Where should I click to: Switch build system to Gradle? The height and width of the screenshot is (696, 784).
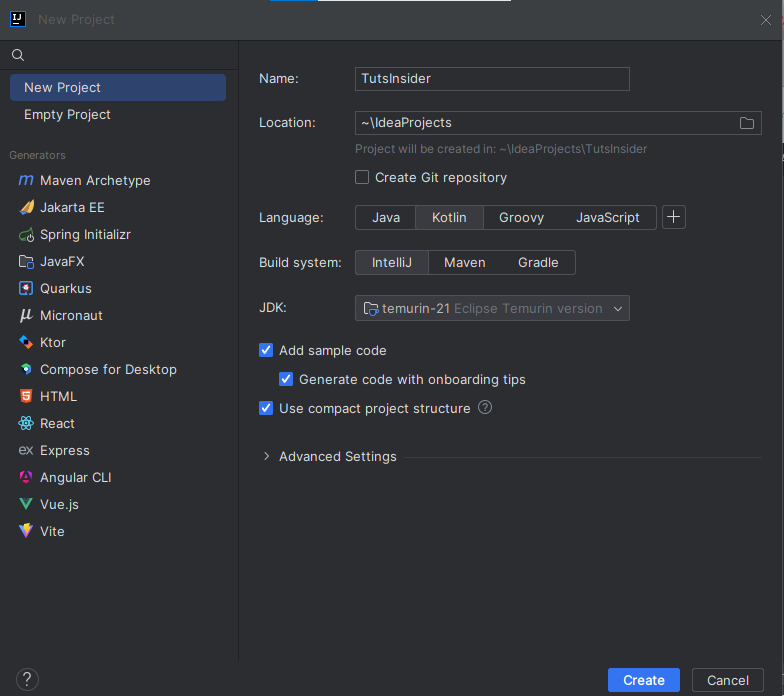click(x=538, y=262)
